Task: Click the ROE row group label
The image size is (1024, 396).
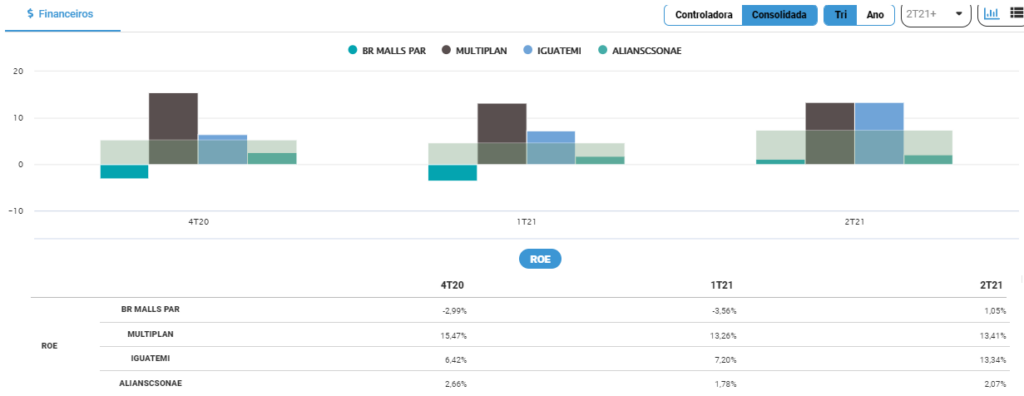Action: (50, 346)
